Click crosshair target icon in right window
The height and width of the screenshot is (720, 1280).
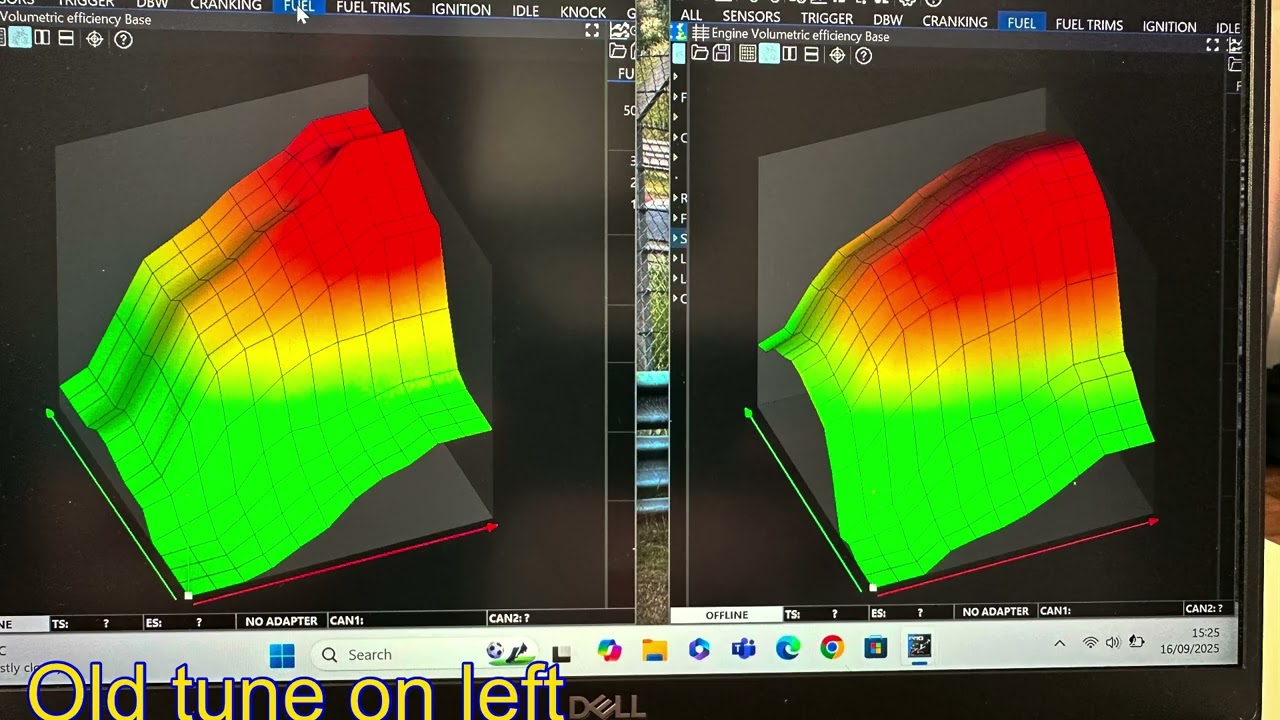pos(838,55)
